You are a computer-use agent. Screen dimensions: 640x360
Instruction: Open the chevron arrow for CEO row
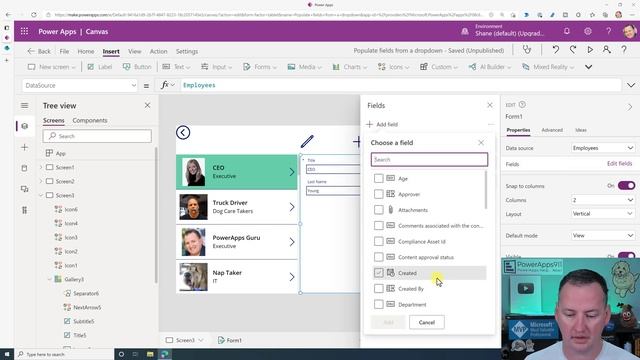pyautogui.click(x=292, y=172)
